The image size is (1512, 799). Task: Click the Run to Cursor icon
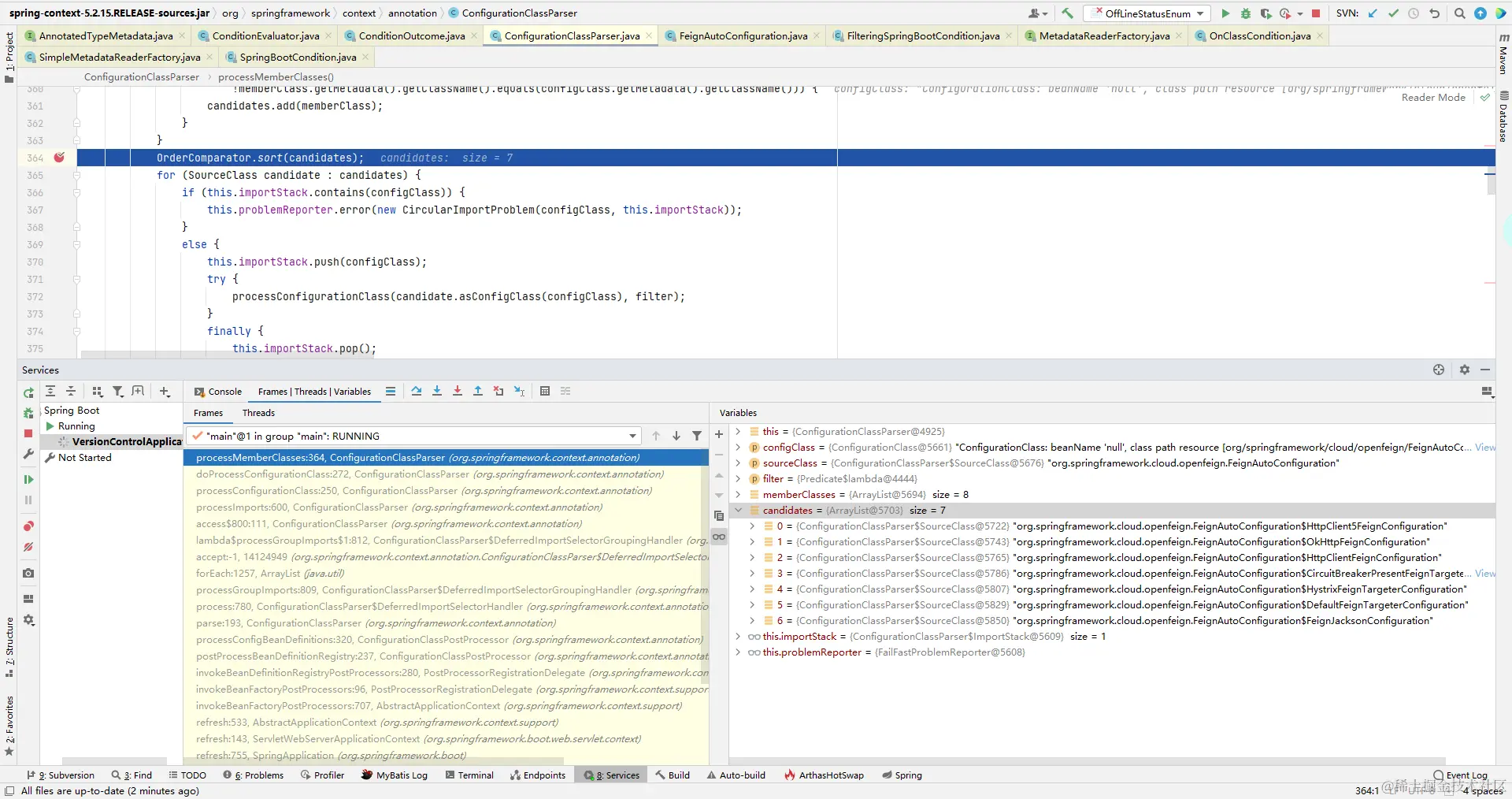tap(519, 391)
